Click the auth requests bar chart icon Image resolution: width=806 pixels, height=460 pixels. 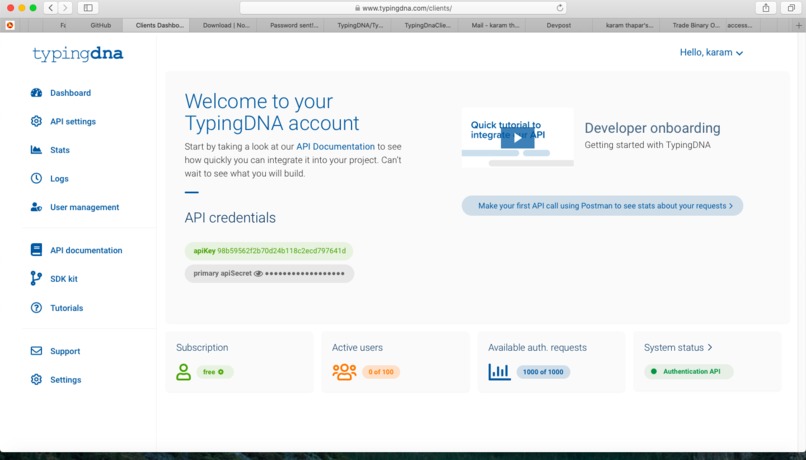tap(500, 372)
